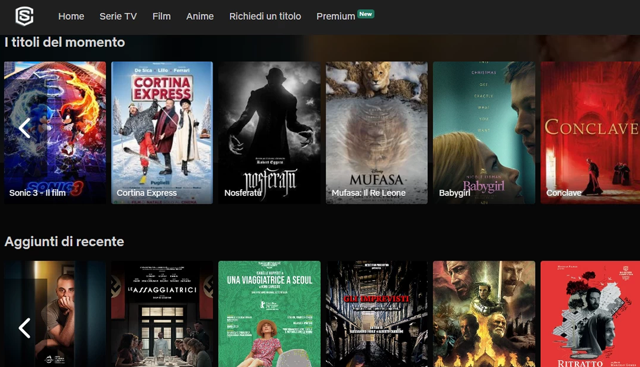Open the Film section
Screen dimensions: 640x367
(161, 16)
